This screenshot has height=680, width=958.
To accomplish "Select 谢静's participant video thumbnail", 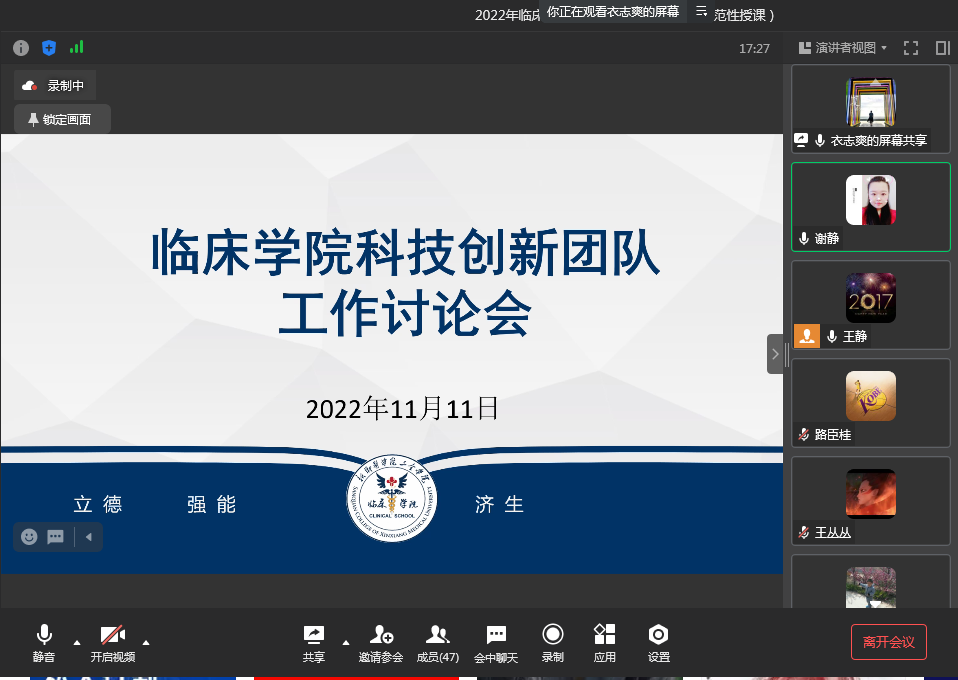I will point(870,206).
